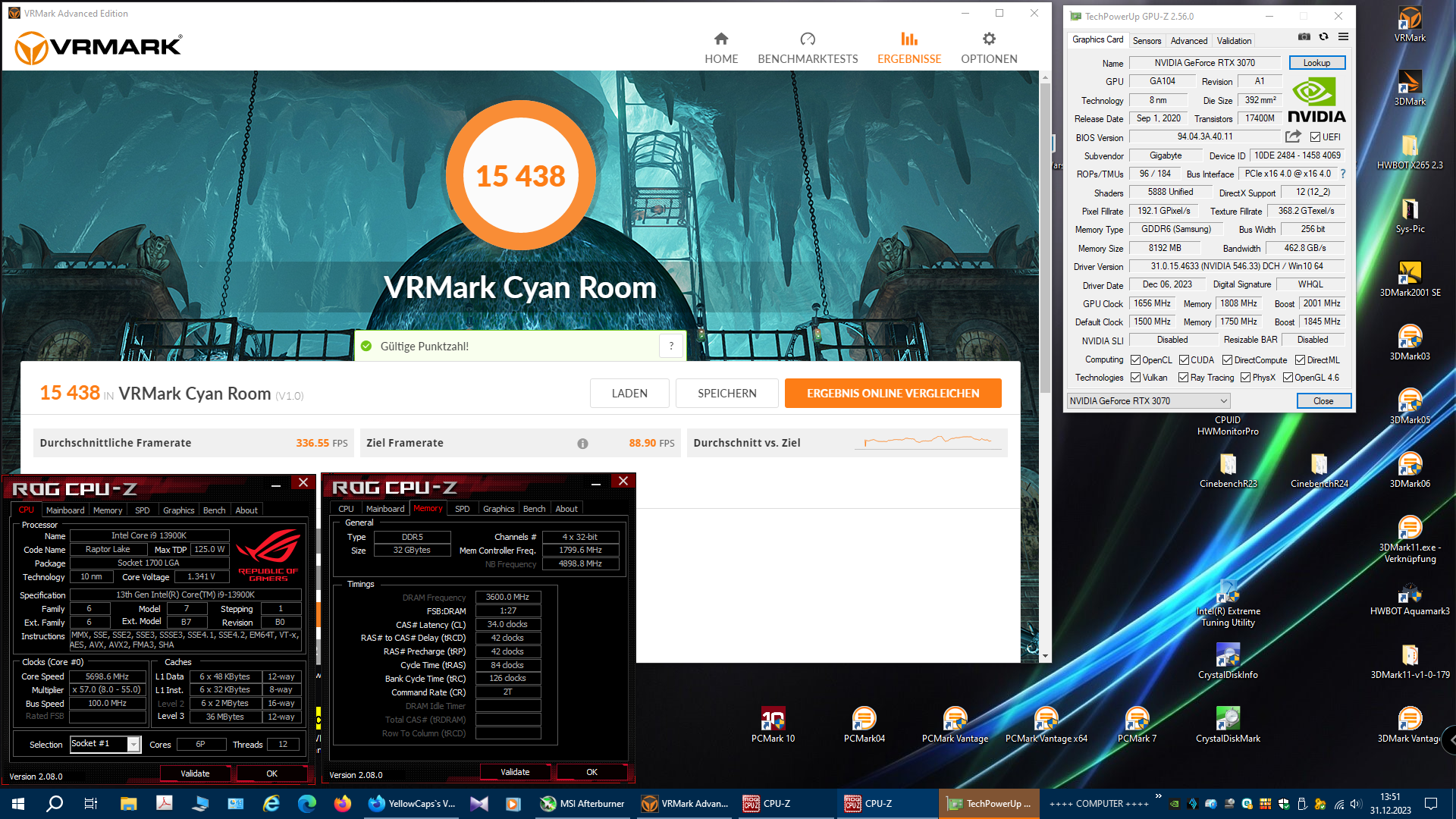Open the HOME page in VRMark

pos(720,48)
